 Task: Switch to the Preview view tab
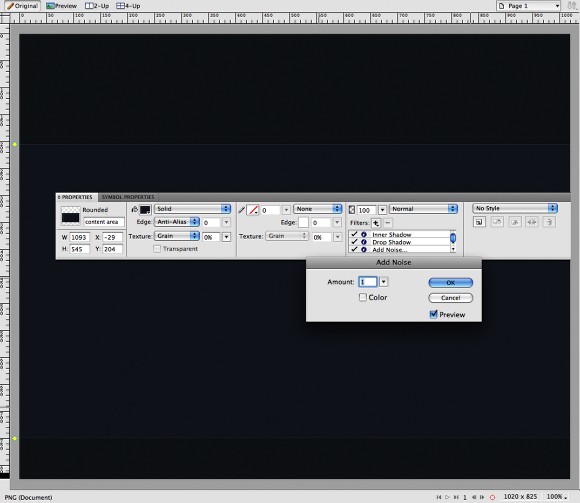pyautogui.click(x=61, y=6)
